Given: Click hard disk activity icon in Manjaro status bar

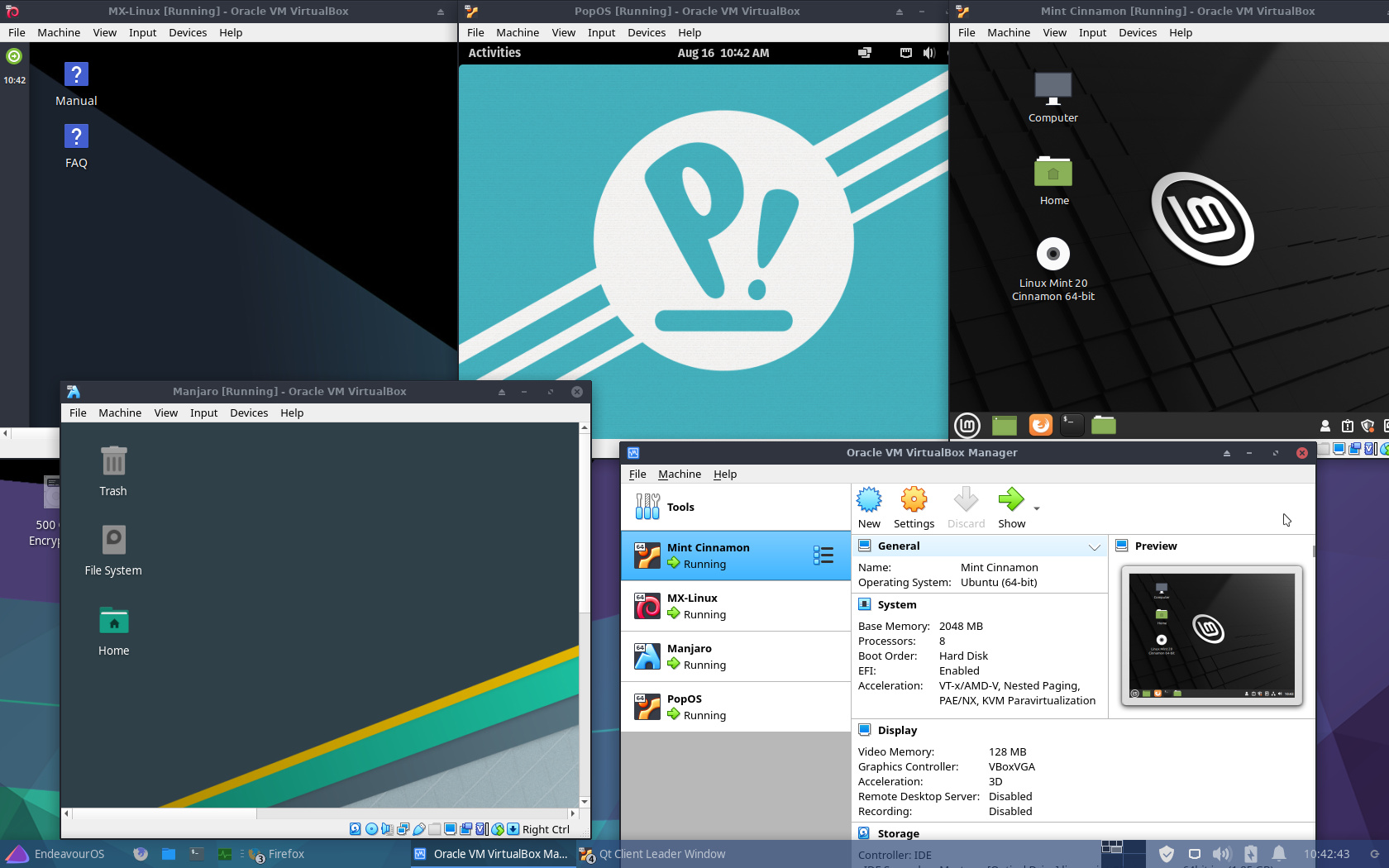Looking at the screenshot, I should pyautogui.click(x=356, y=829).
